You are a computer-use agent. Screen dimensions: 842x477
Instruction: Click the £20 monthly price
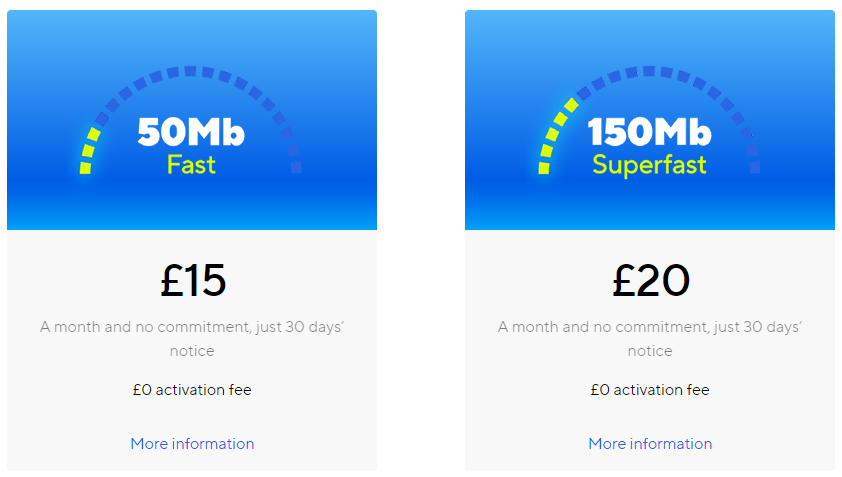651,280
